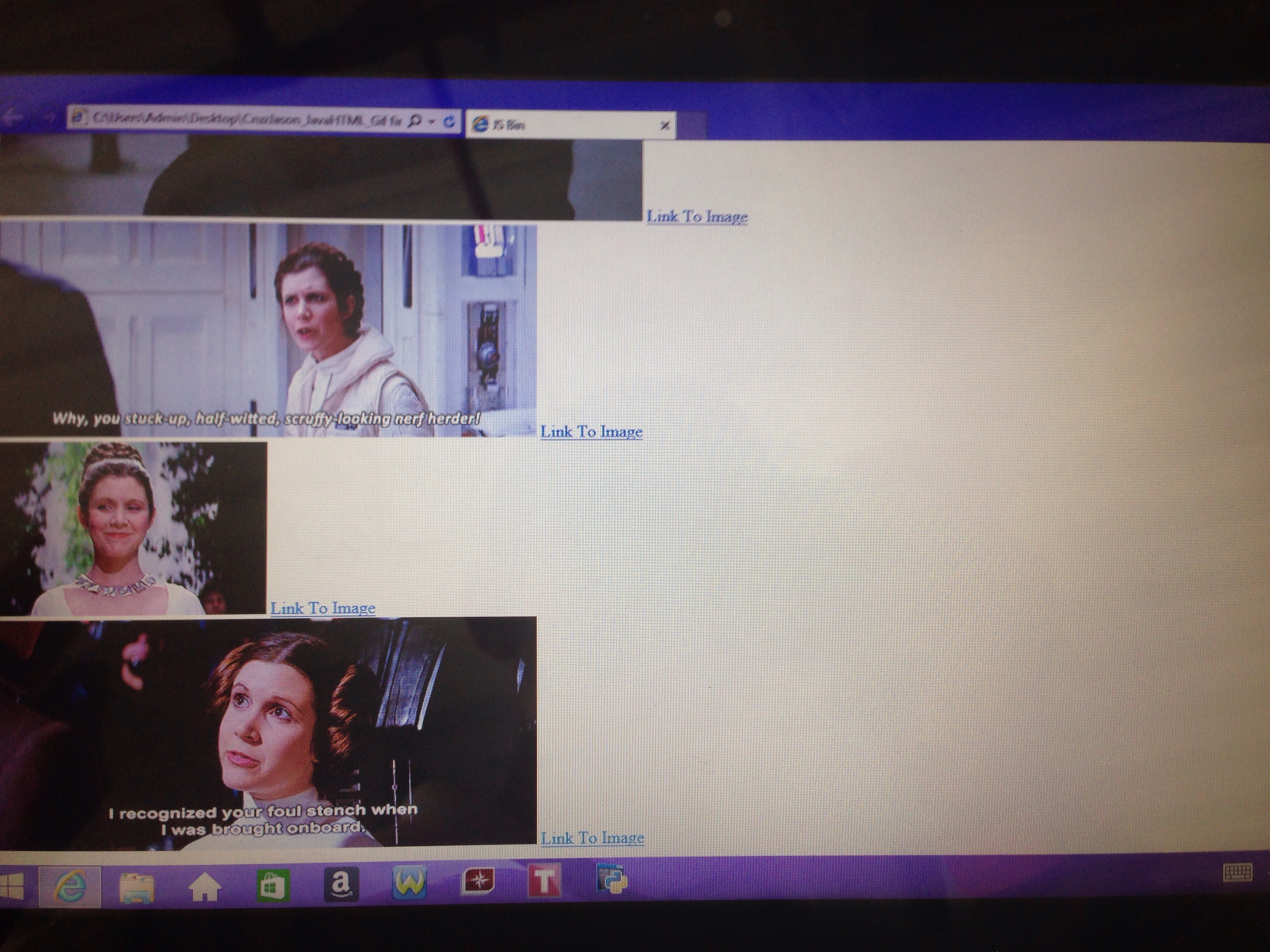The width and height of the screenshot is (1270, 952).
Task: Open the address bar dropdown arrow
Action: (432, 122)
